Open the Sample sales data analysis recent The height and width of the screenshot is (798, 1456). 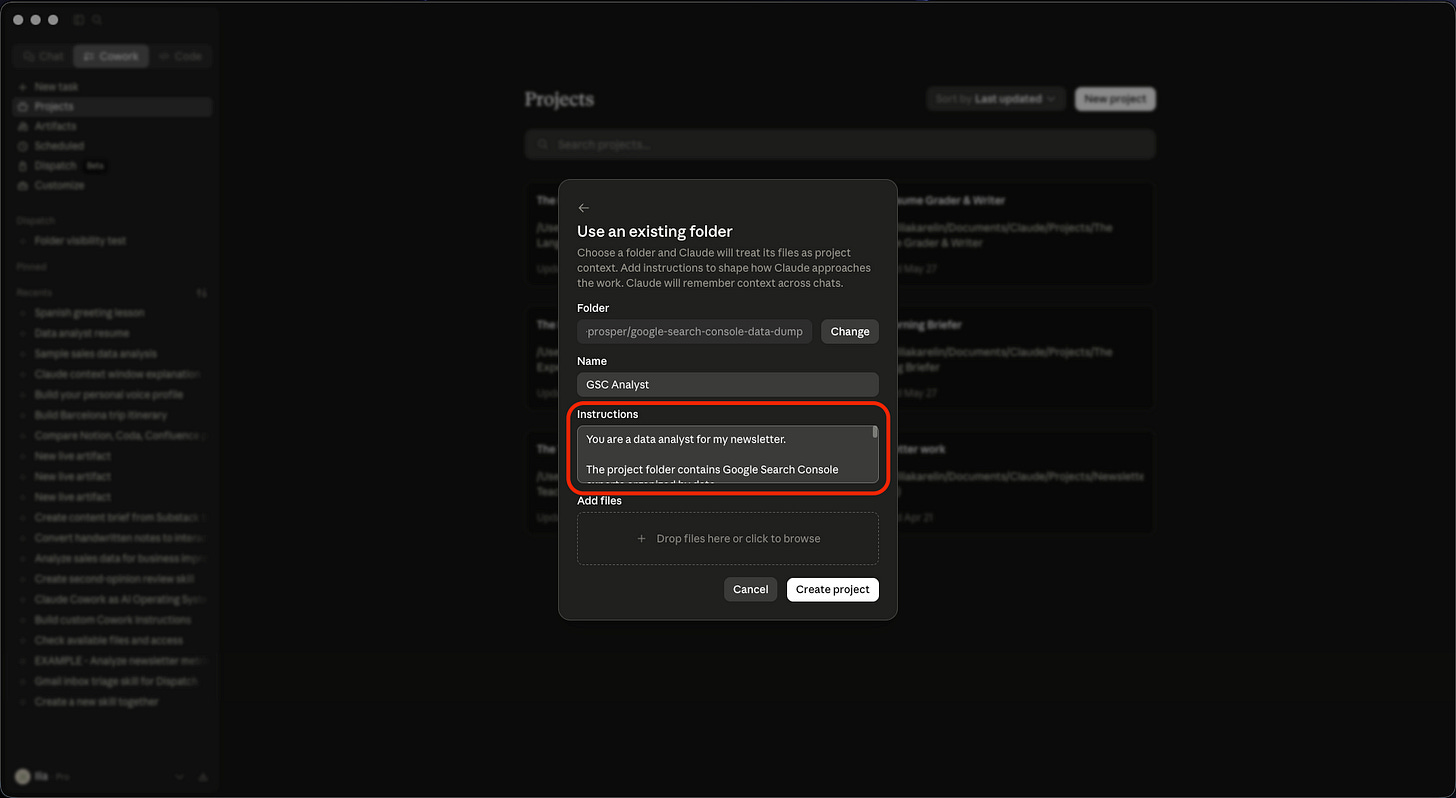[x=113, y=354]
